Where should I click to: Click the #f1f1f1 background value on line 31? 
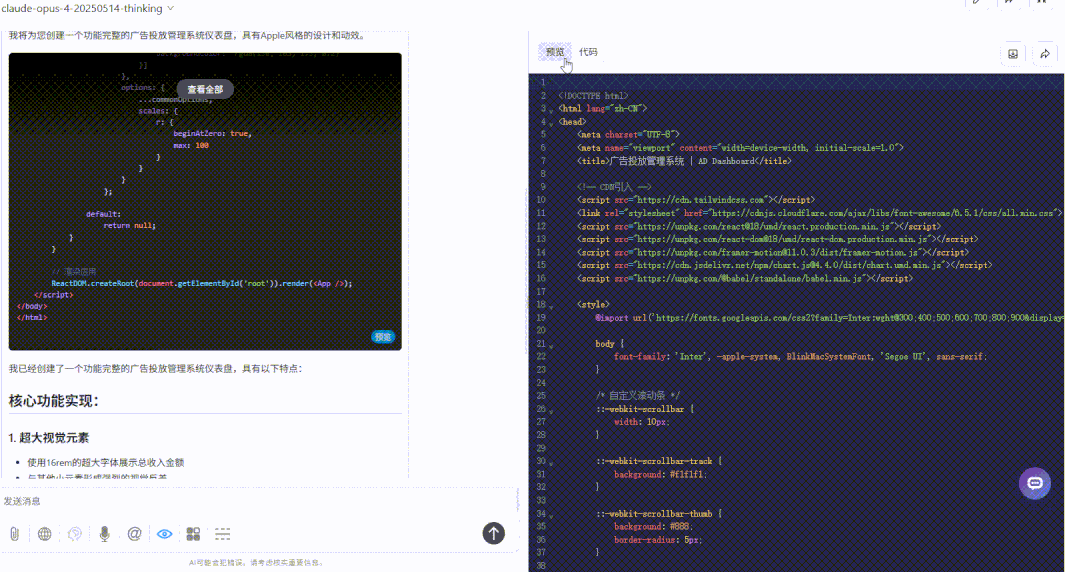tap(689, 474)
